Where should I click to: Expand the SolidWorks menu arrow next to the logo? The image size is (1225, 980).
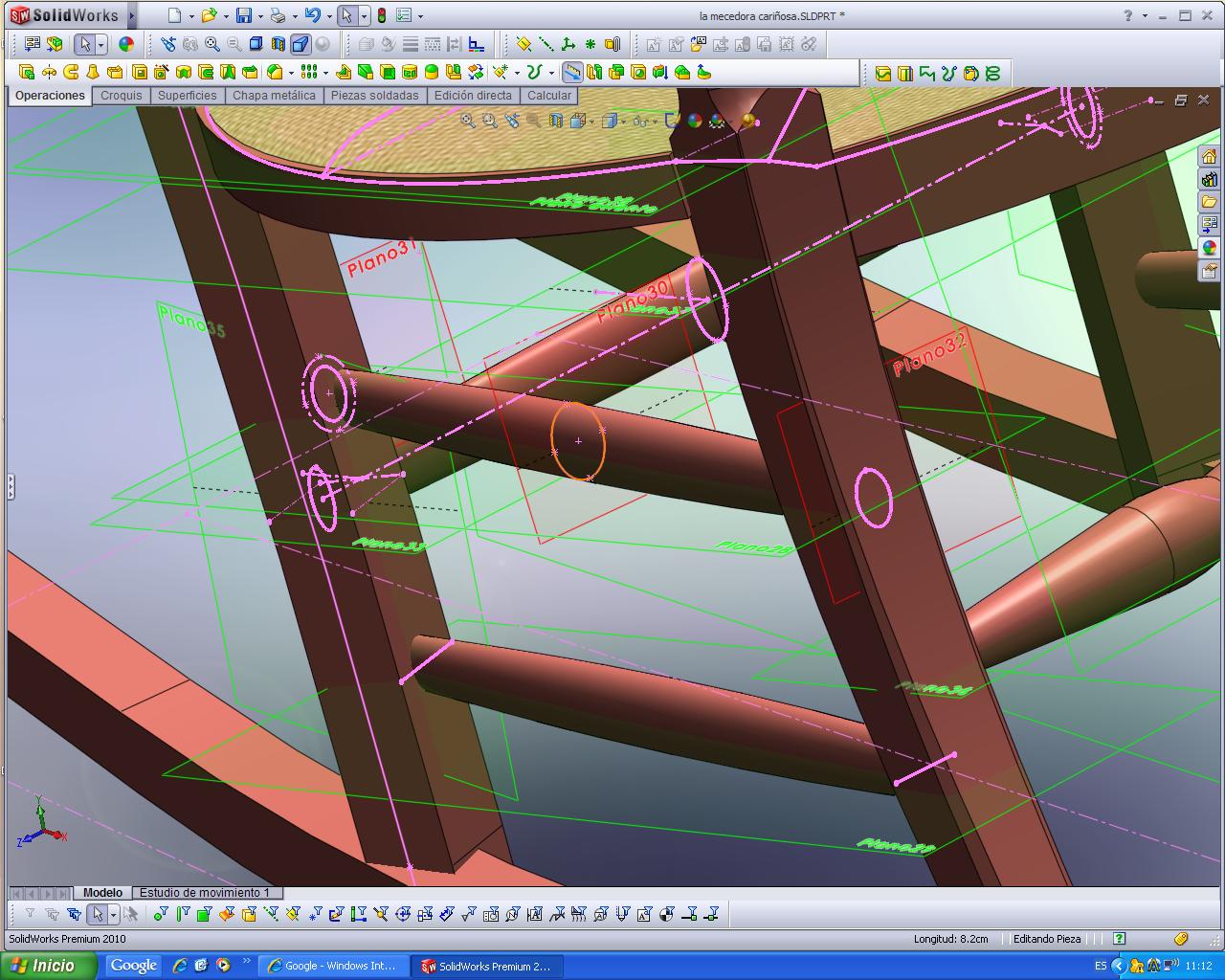[132, 15]
